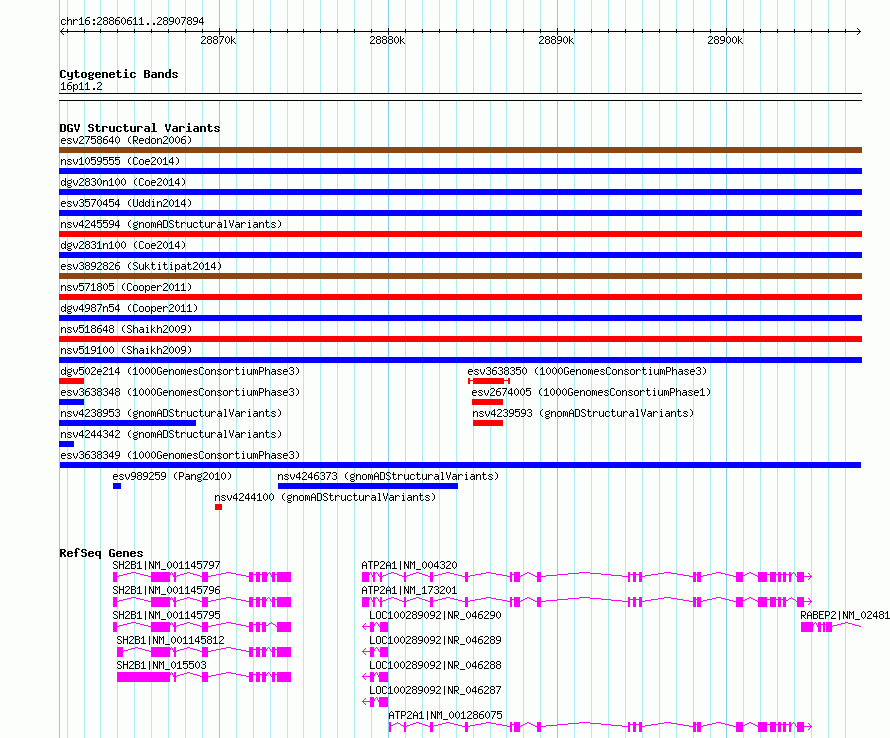Screen dimensions: 890x738
Task: Open gene label LOC100289092|NR_046288
Action: (x=435, y=665)
